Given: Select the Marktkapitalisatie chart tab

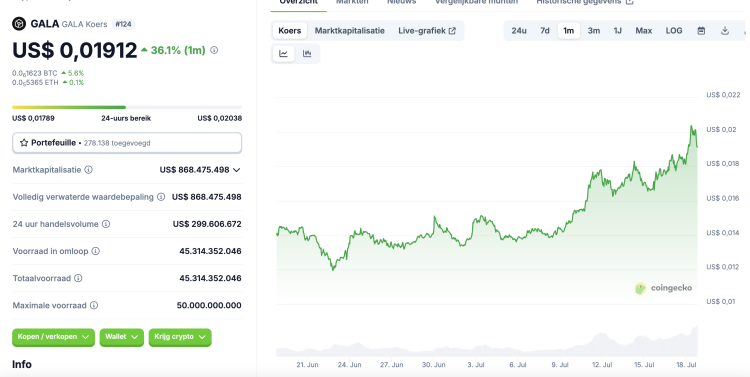Looking at the screenshot, I should [350, 31].
